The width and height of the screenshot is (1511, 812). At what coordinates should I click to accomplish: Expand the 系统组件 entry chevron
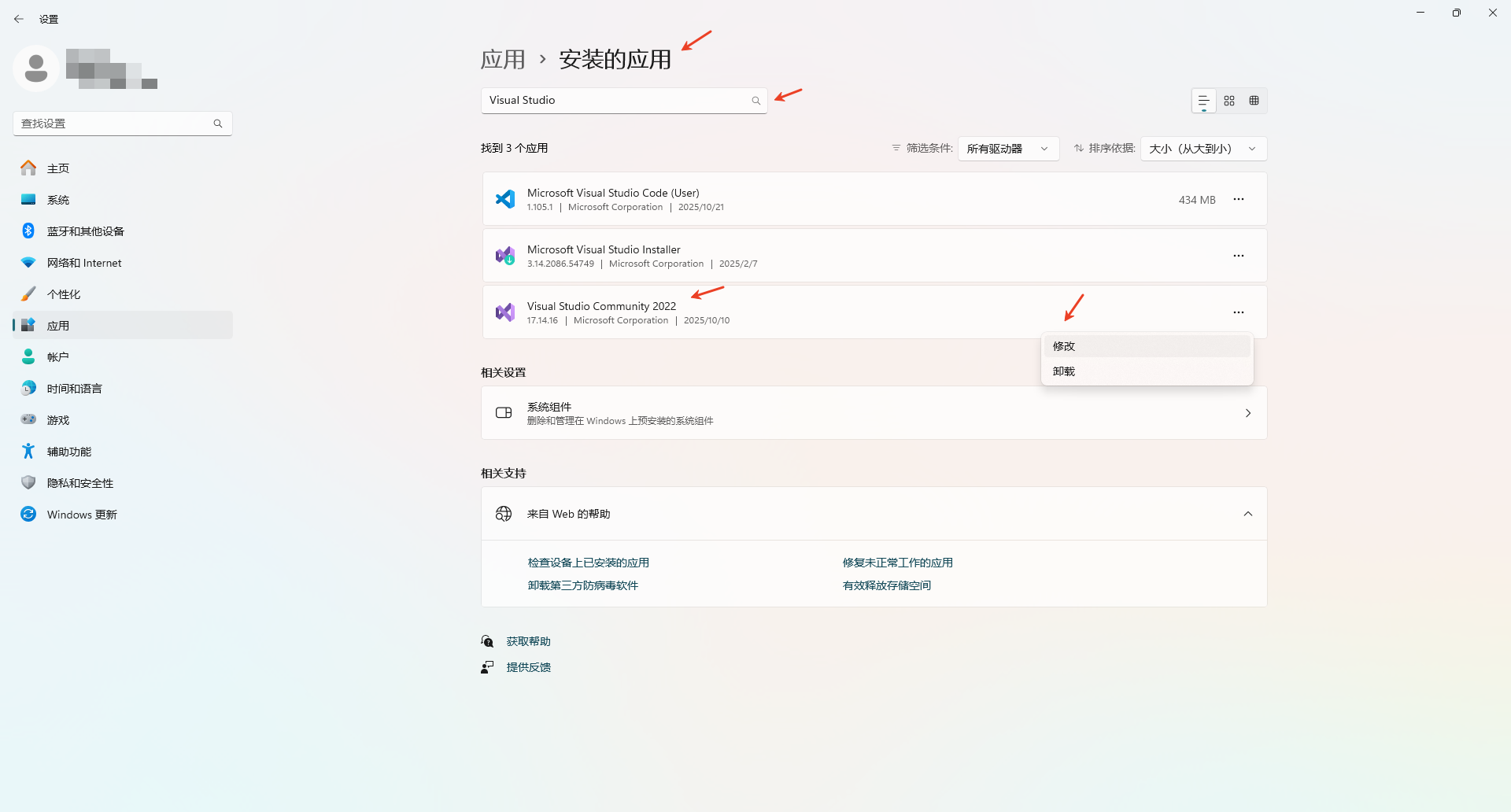click(1248, 413)
